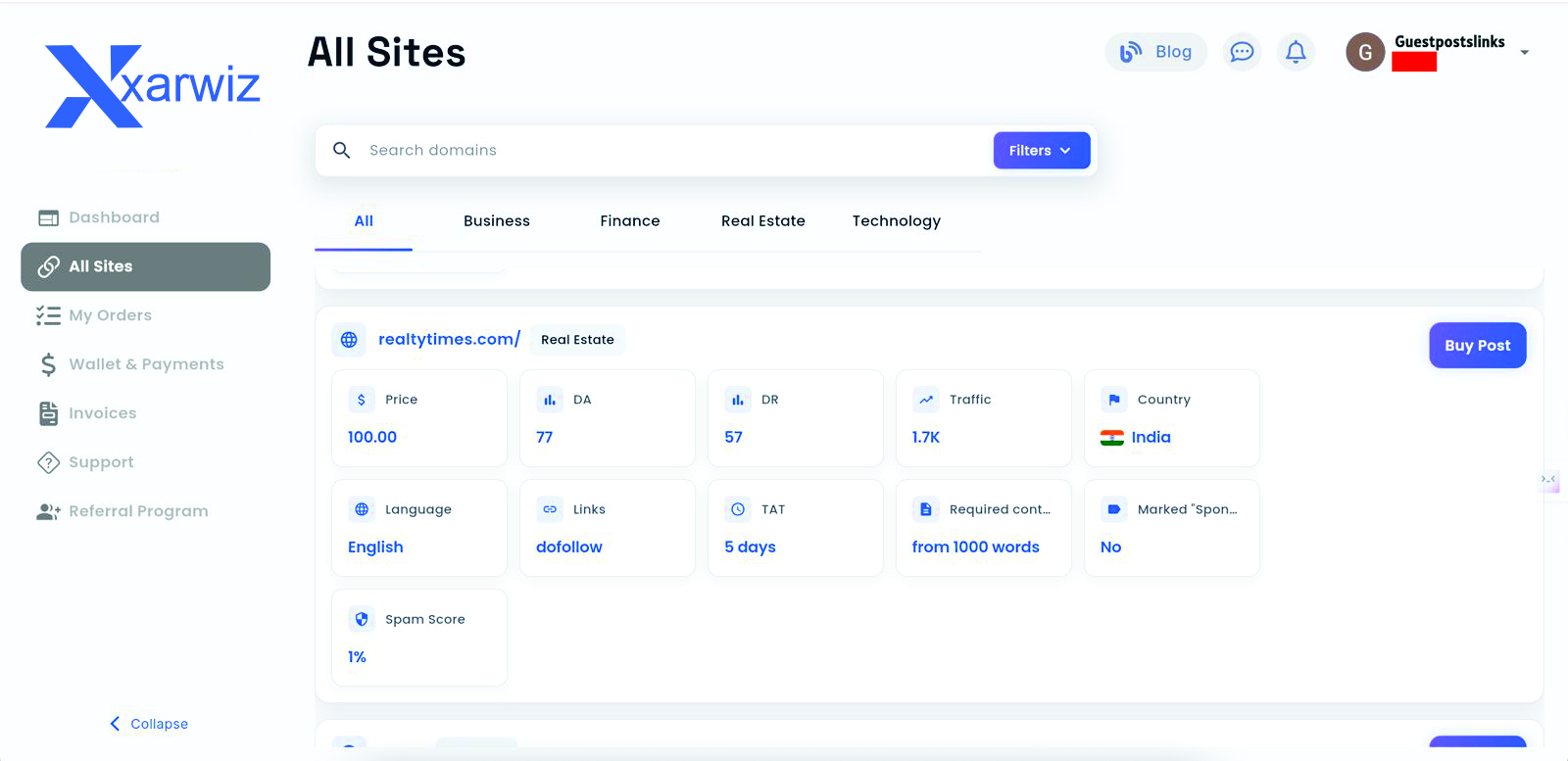Expand the Filters dropdown
Screen dimensions: 1568x761
(x=1041, y=150)
